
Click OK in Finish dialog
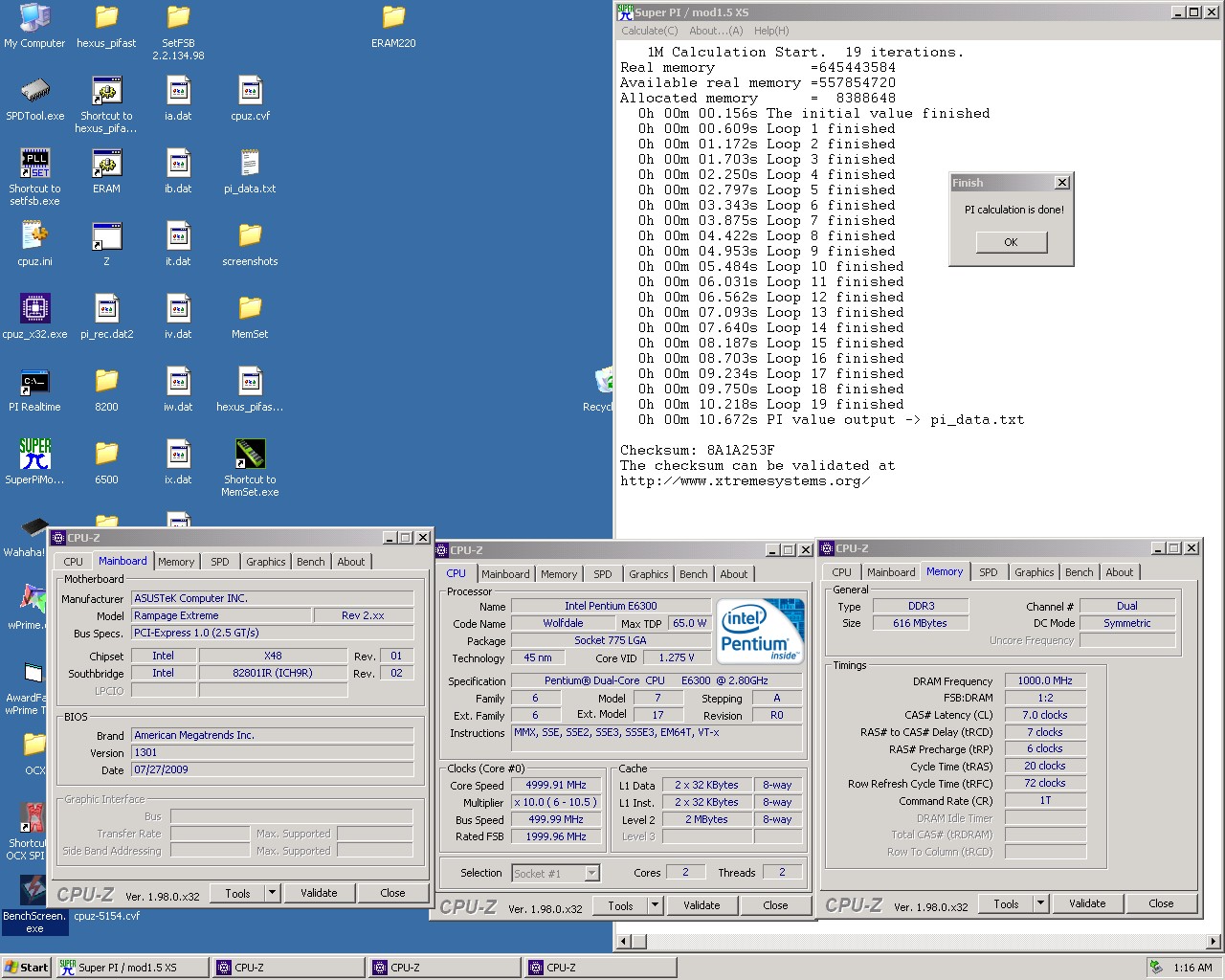coord(1011,242)
